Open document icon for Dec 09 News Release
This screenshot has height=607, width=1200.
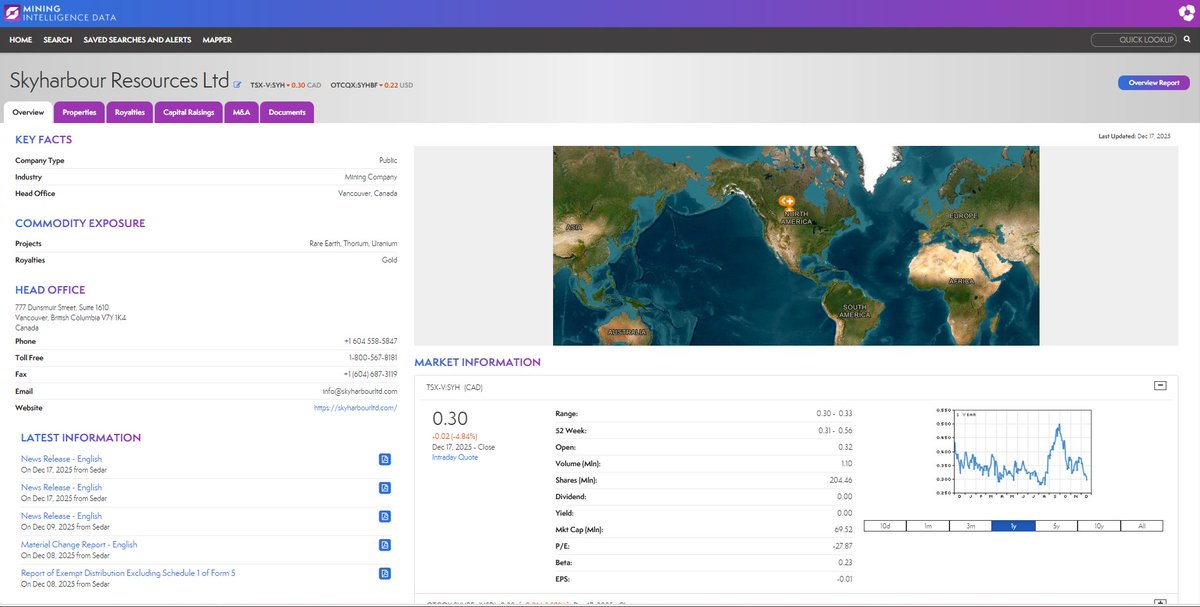click(384, 516)
